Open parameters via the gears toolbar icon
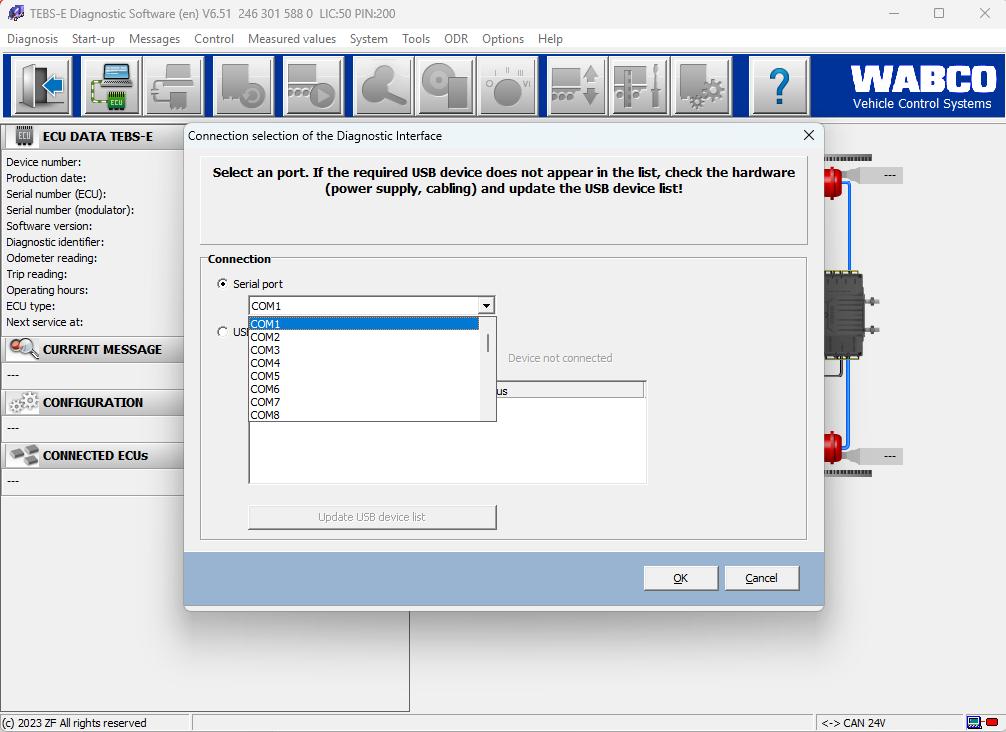 pos(701,85)
